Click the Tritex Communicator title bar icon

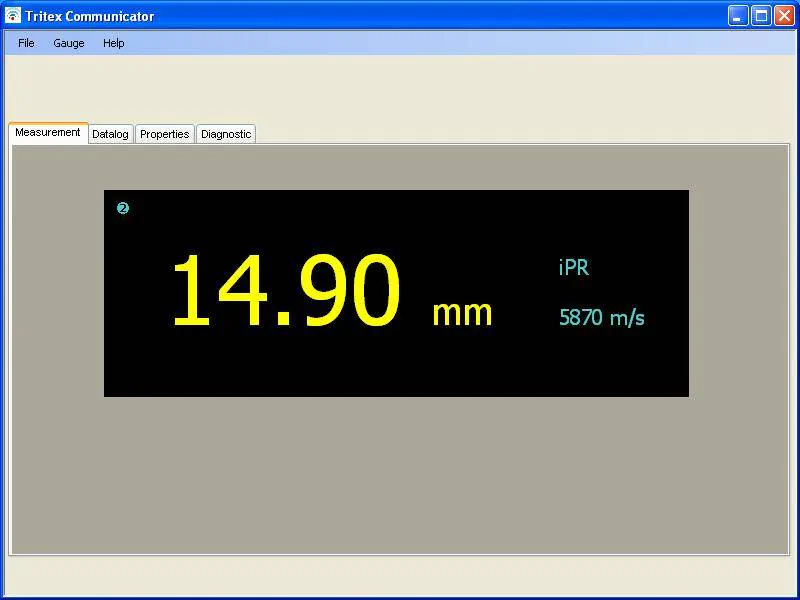tap(13, 16)
